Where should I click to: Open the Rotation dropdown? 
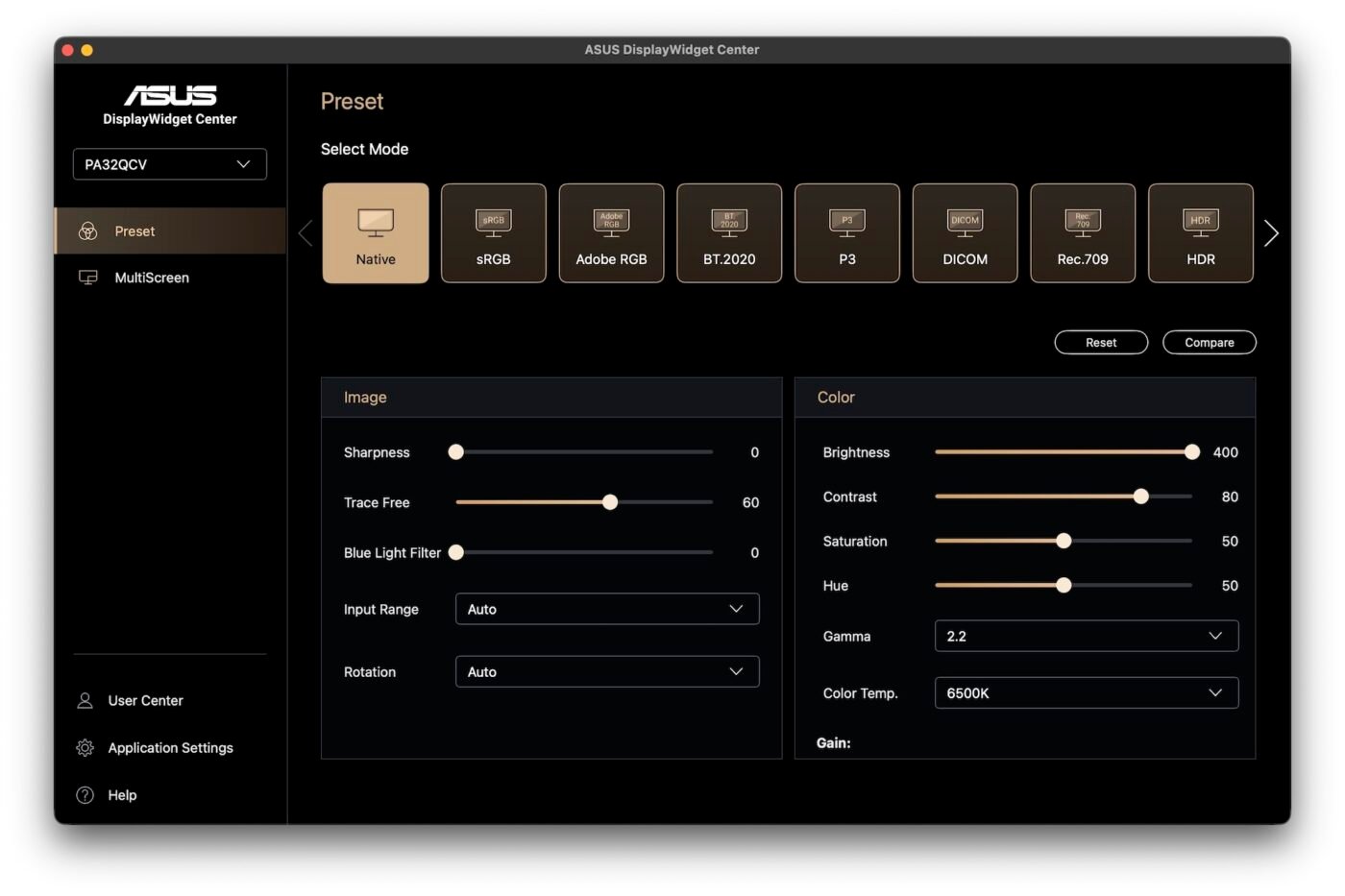[x=606, y=672]
